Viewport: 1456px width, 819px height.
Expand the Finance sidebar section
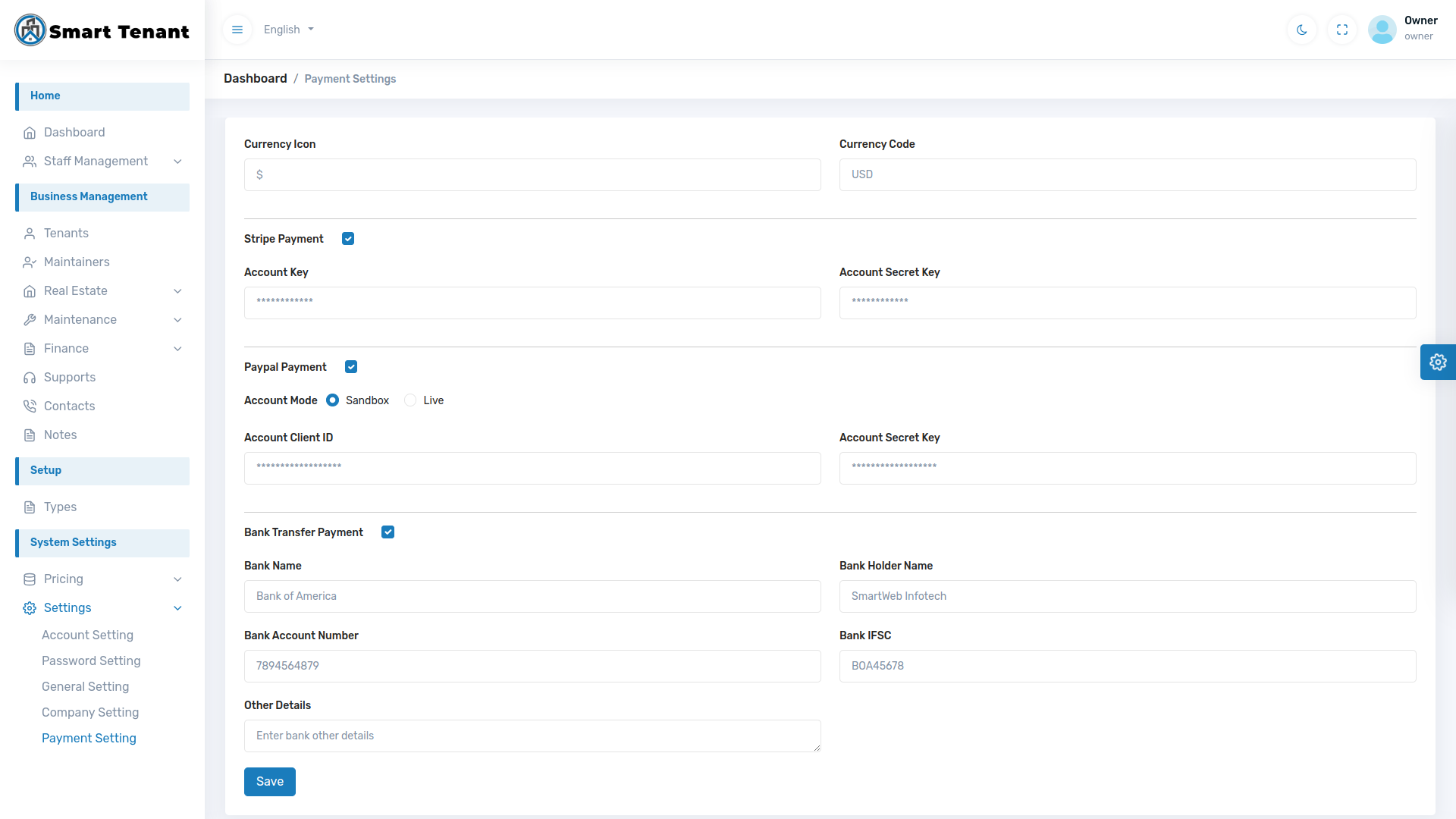coord(102,349)
